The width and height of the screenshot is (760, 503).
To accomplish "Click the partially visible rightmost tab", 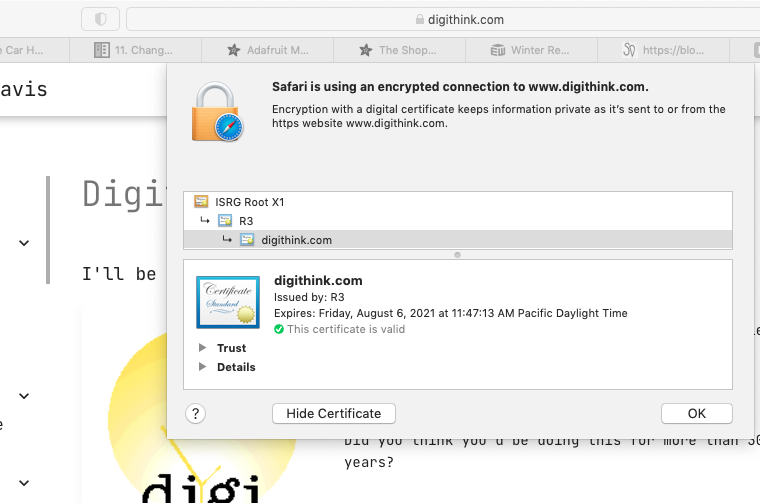I will coord(745,50).
